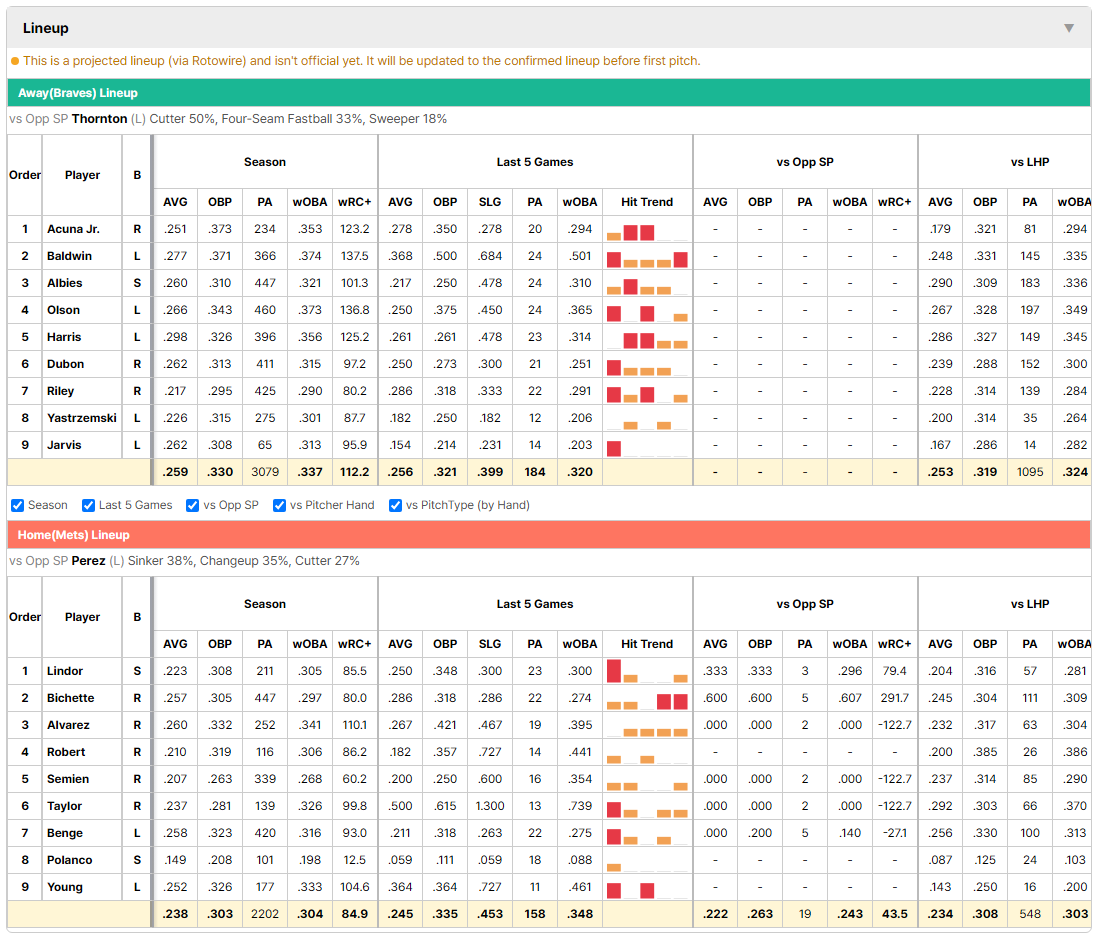
Task: Select the Away(Braves) Lineup header
Action: (549, 93)
